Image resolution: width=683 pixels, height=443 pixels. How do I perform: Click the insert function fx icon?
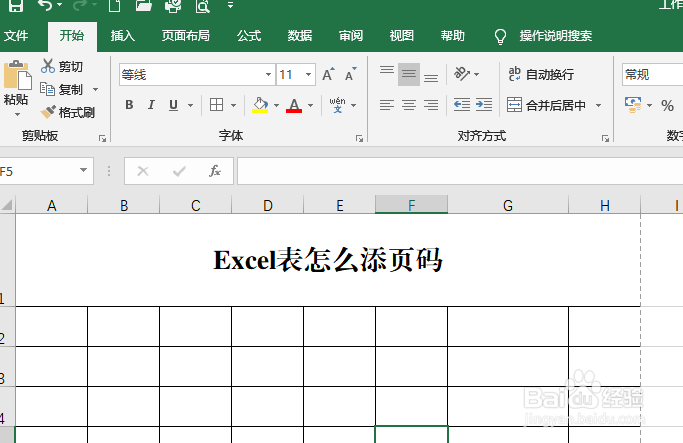pyautogui.click(x=215, y=171)
